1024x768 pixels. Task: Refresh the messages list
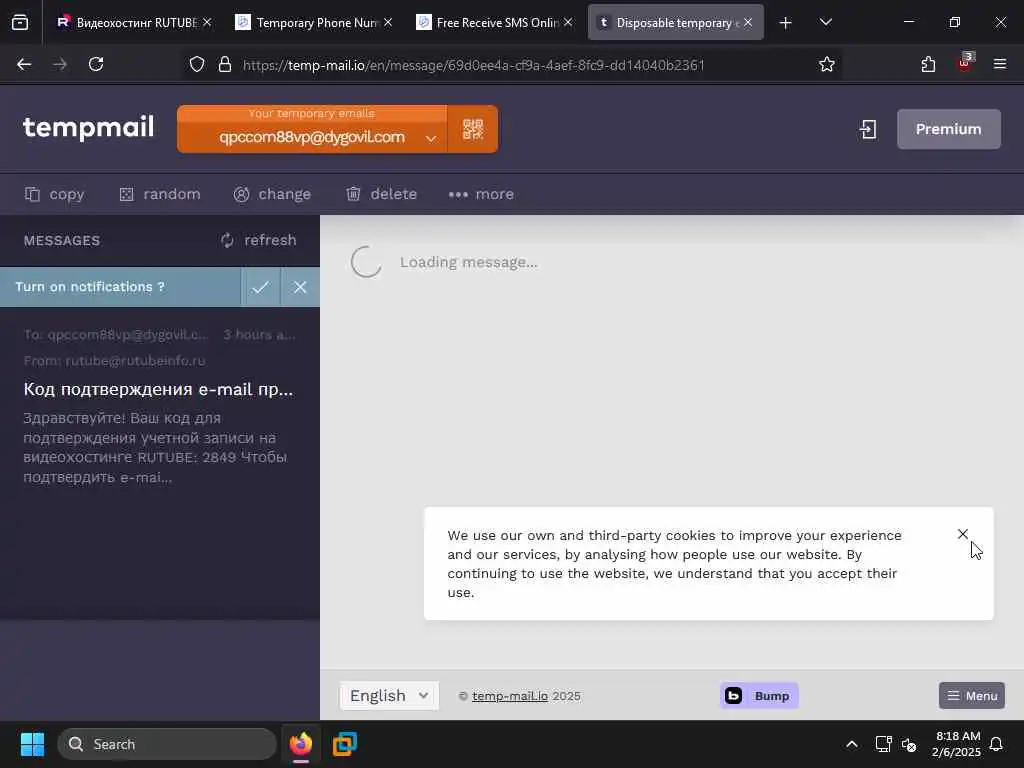click(259, 240)
